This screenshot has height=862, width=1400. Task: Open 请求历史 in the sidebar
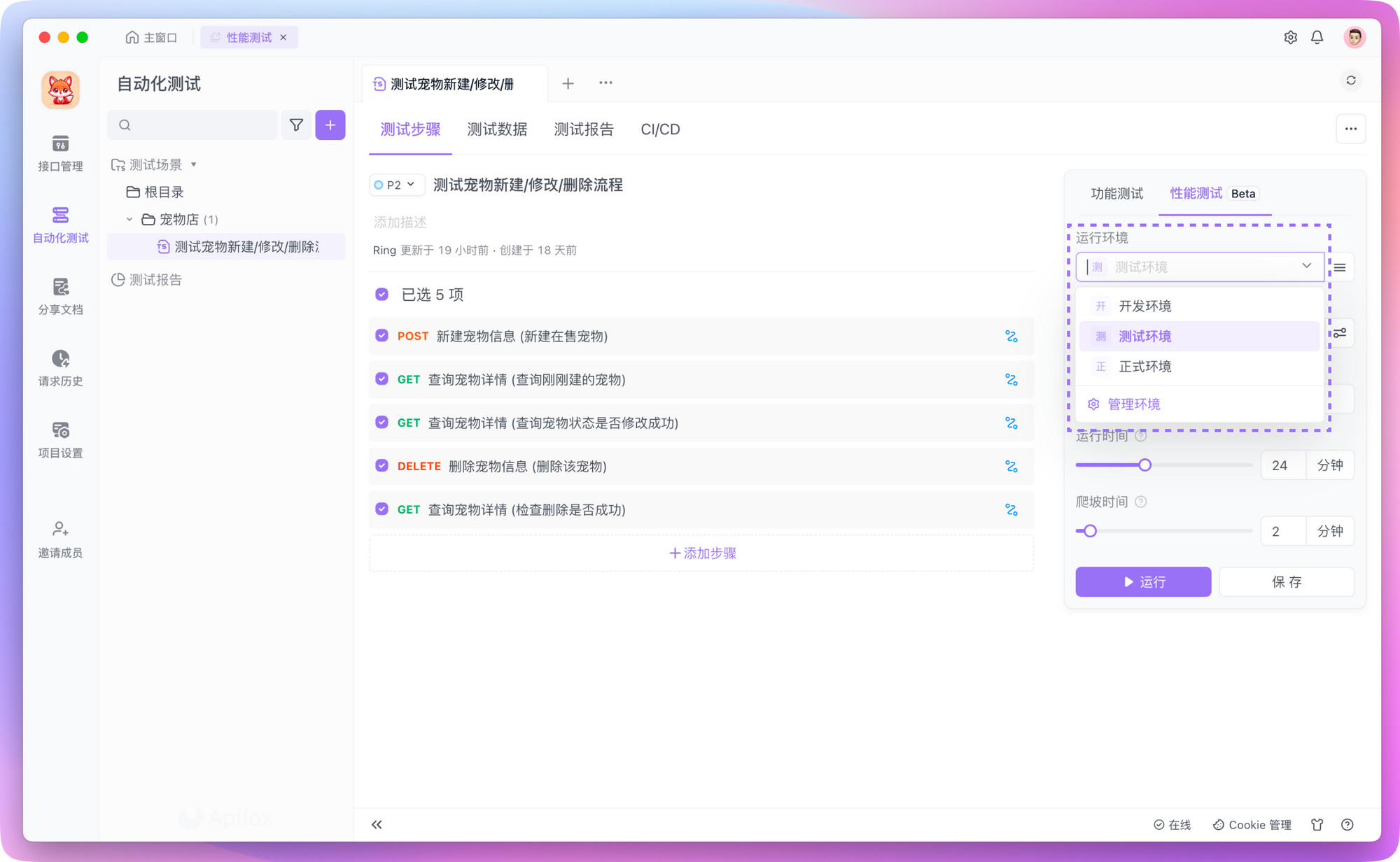[x=60, y=368]
